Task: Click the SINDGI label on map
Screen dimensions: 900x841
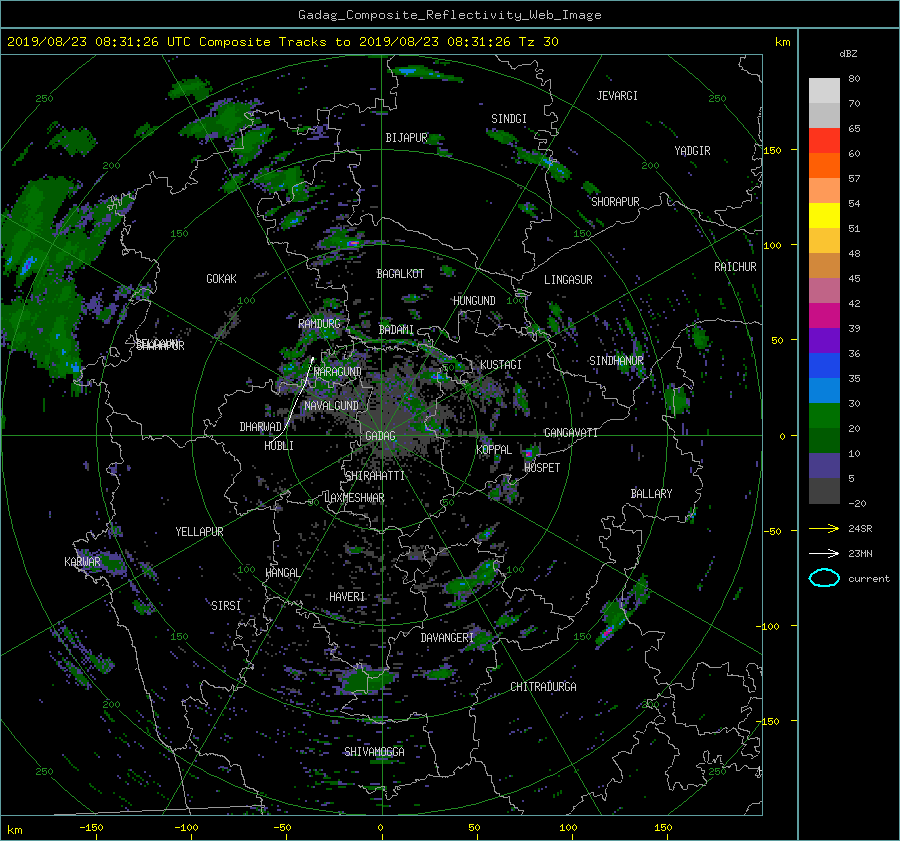Action: [x=509, y=119]
